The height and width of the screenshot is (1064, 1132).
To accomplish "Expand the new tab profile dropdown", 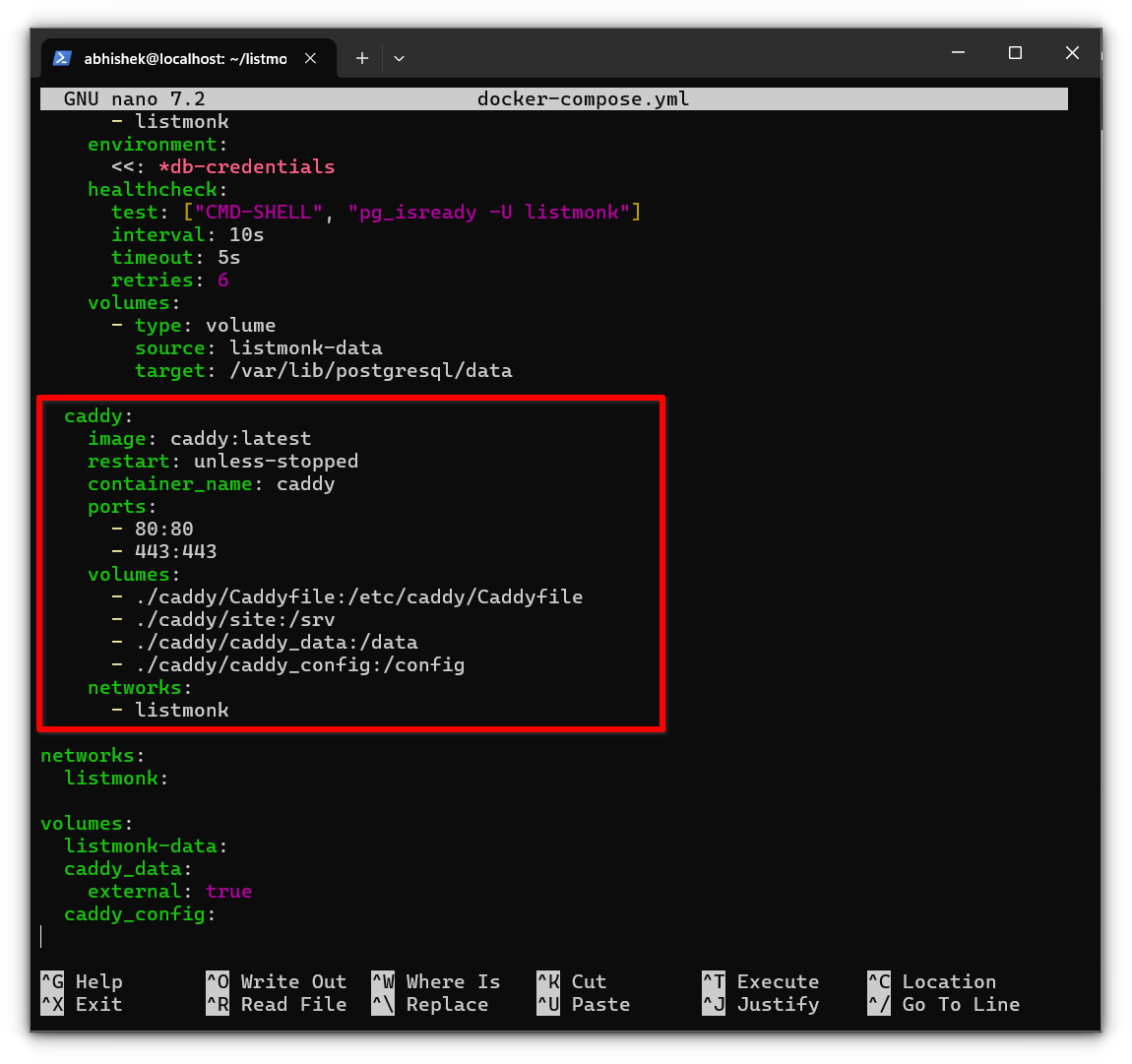I will click(399, 58).
